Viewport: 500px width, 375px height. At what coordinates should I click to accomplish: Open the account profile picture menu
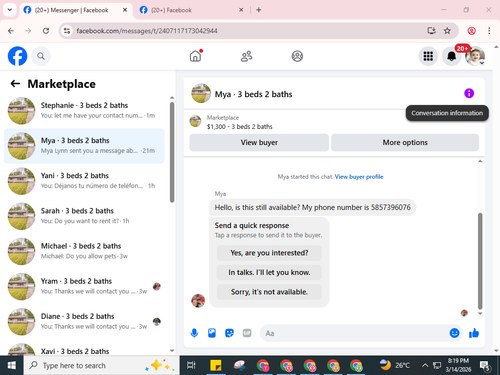[475, 56]
